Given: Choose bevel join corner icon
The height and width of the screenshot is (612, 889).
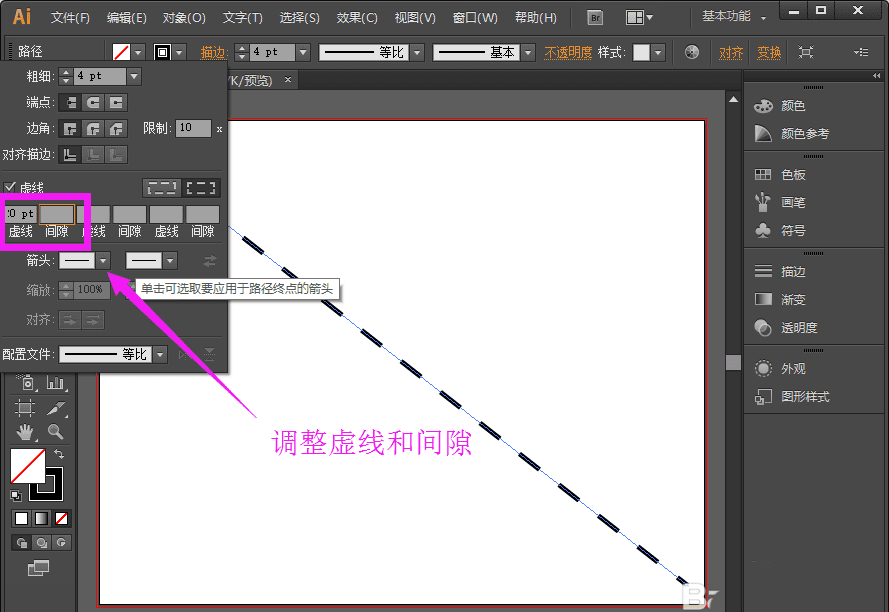Looking at the screenshot, I should [116, 129].
